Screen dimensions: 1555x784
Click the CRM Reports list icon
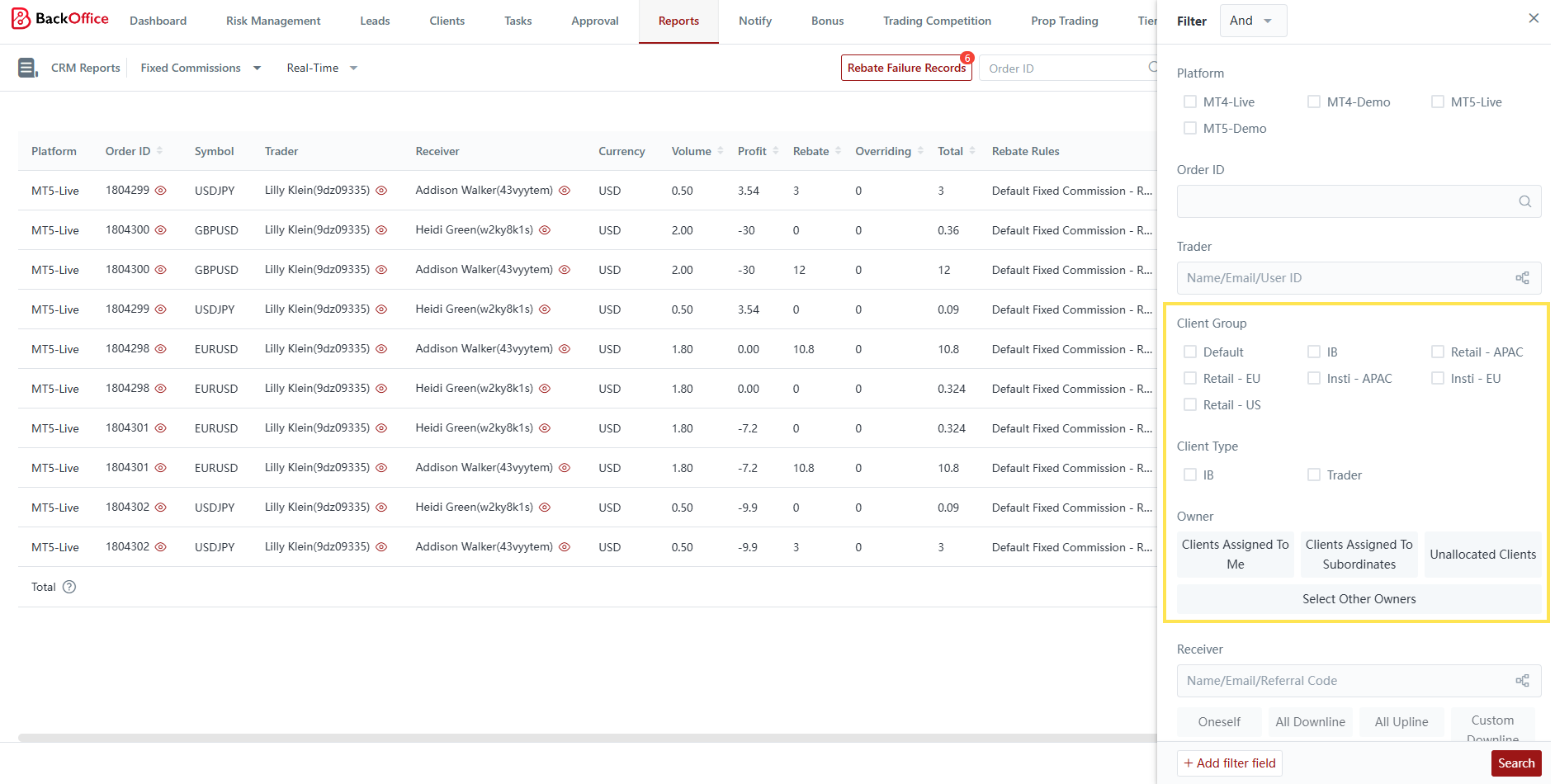point(27,68)
